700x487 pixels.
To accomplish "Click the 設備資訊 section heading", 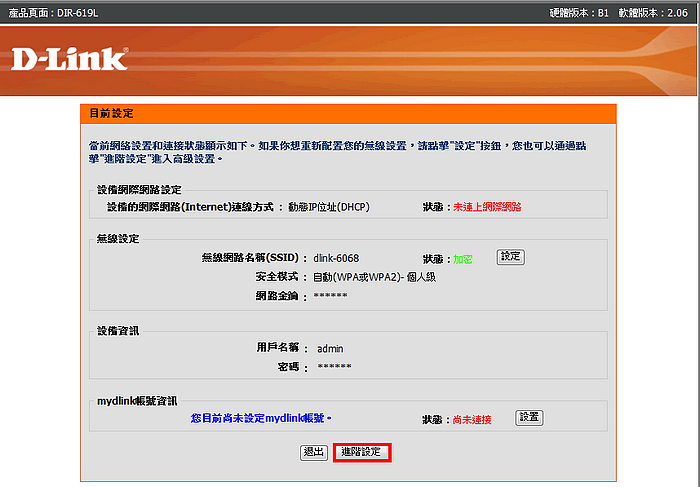I will pos(117,330).
